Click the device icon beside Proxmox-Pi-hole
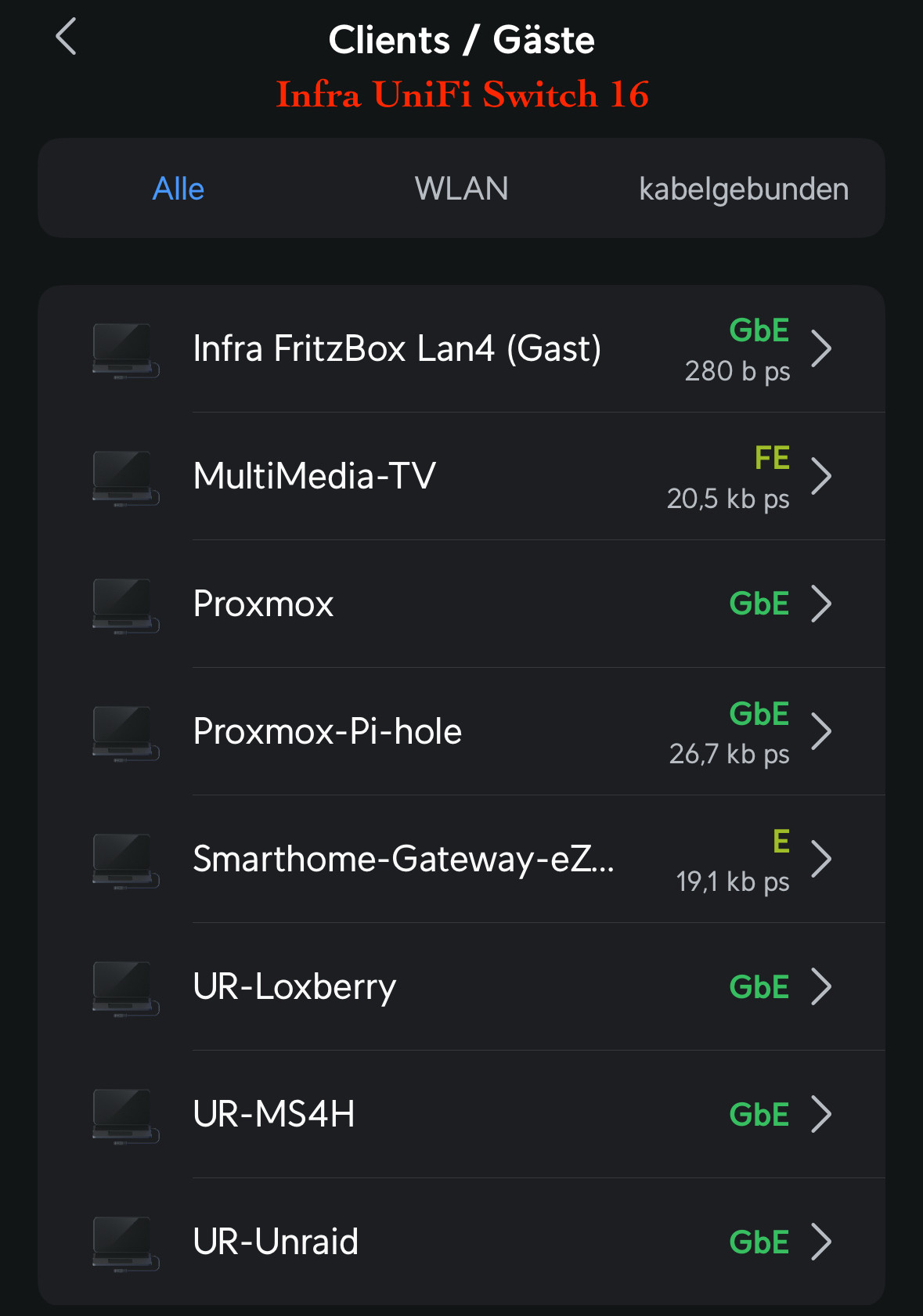923x1316 pixels. click(125, 733)
